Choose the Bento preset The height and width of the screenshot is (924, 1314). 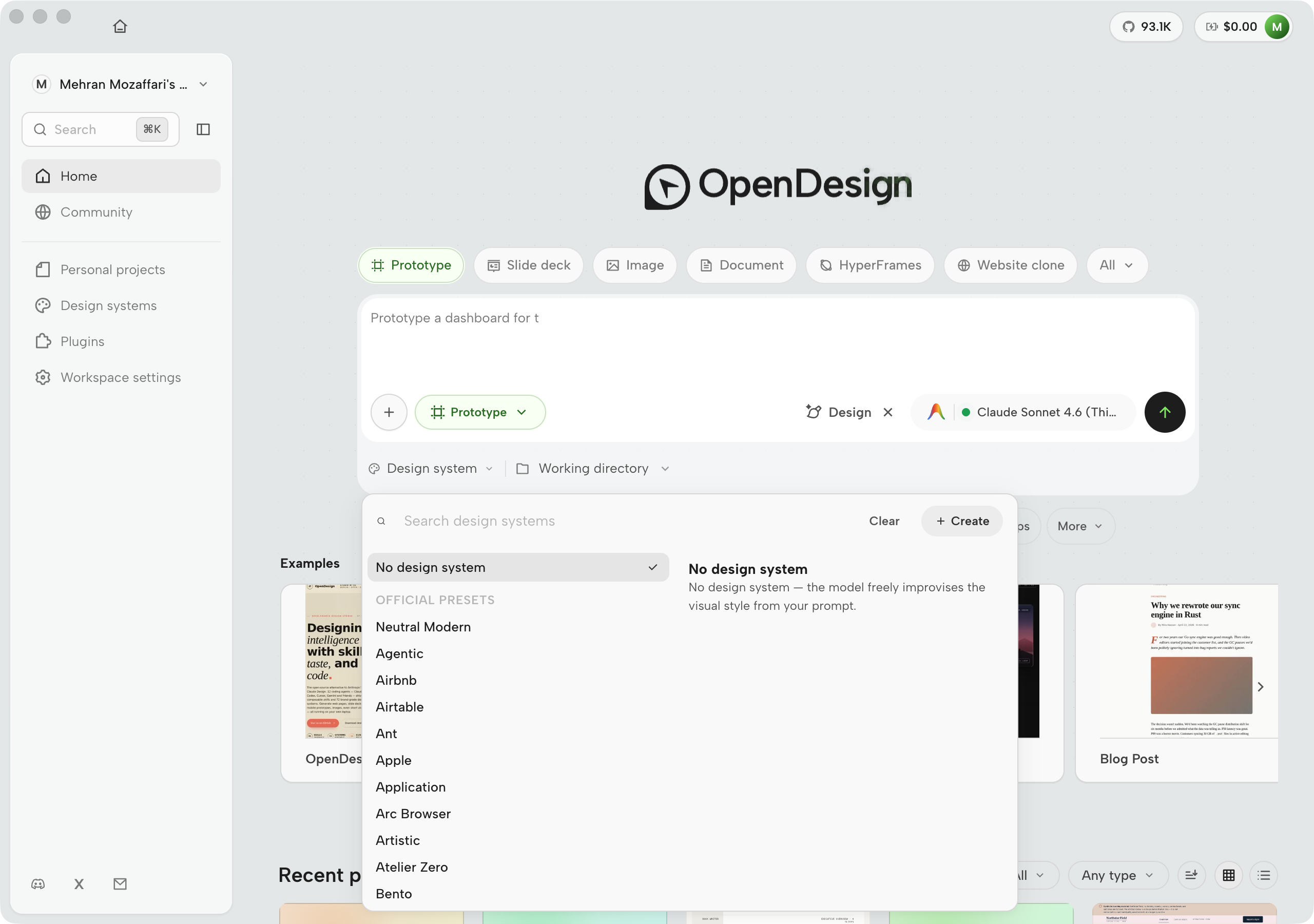[x=518, y=894]
